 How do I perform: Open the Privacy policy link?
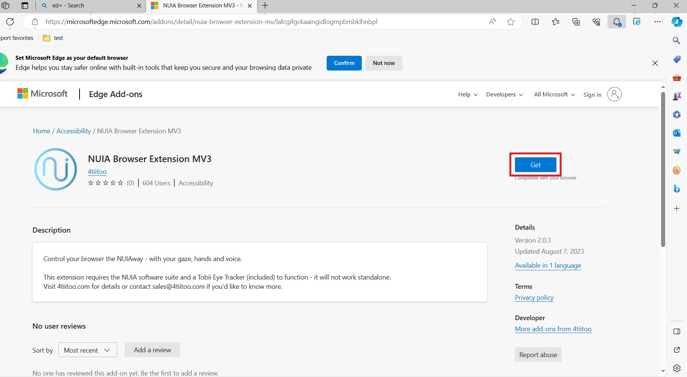tap(534, 298)
